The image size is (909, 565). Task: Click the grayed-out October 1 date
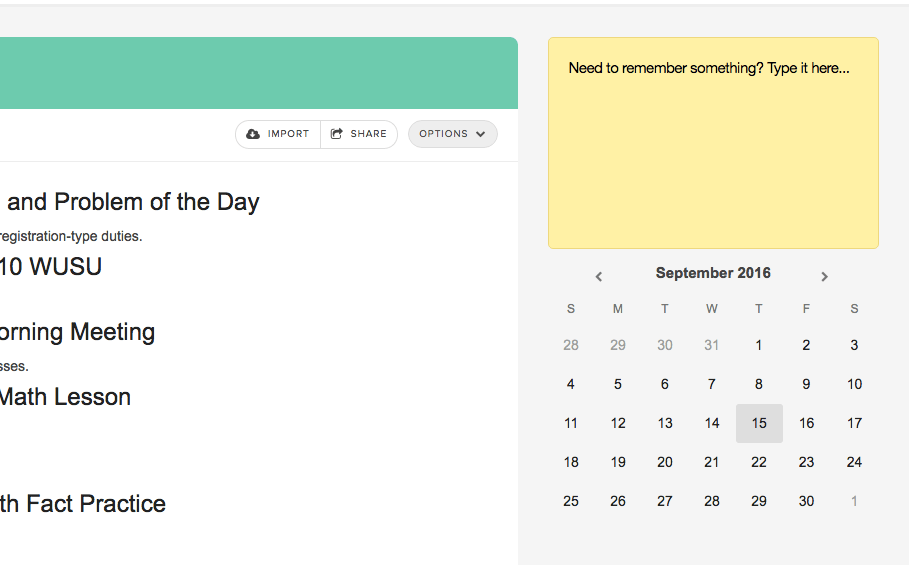click(x=854, y=501)
